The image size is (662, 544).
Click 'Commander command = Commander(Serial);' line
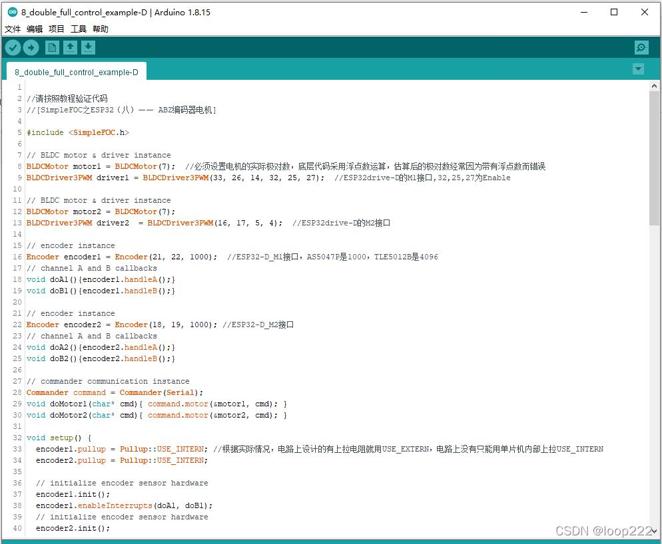pyautogui.click(x=115, y=392)
